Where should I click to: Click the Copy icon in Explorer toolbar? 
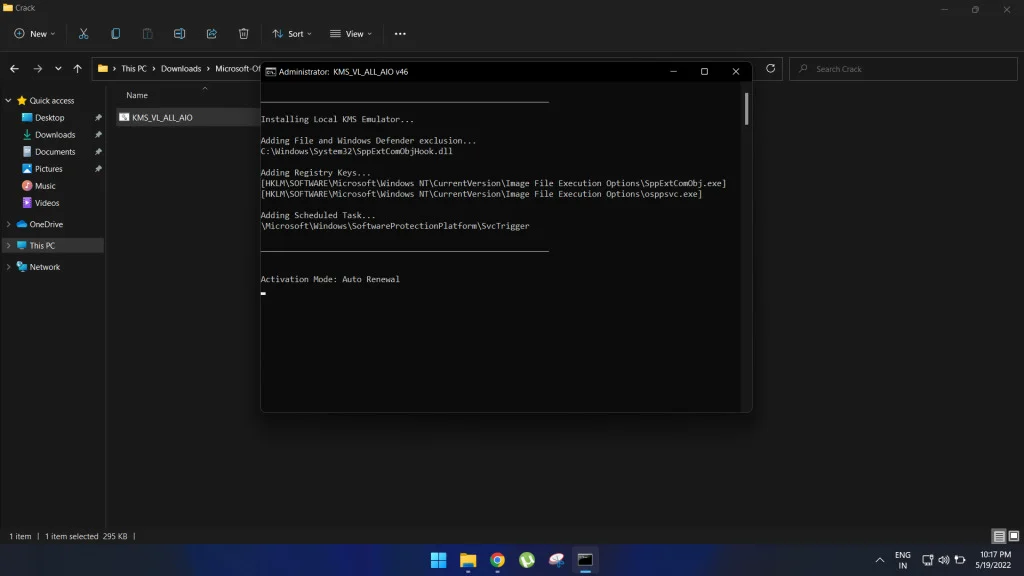pos(116,34)
